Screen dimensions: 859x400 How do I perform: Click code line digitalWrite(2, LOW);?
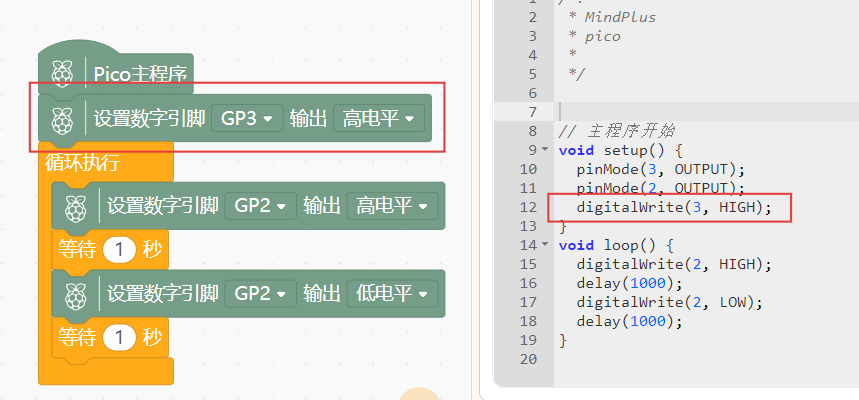(669, 302)
